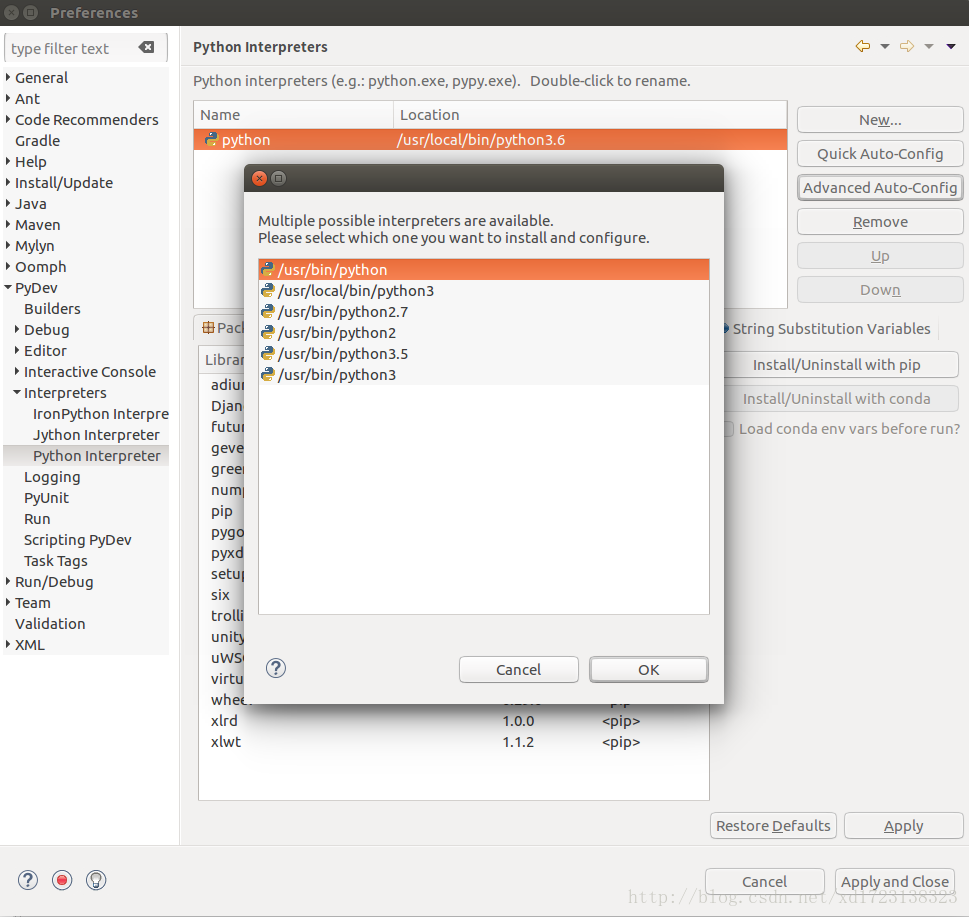Confirm the dialog with OK
This screenshot has width=969, height=917.
648,670
